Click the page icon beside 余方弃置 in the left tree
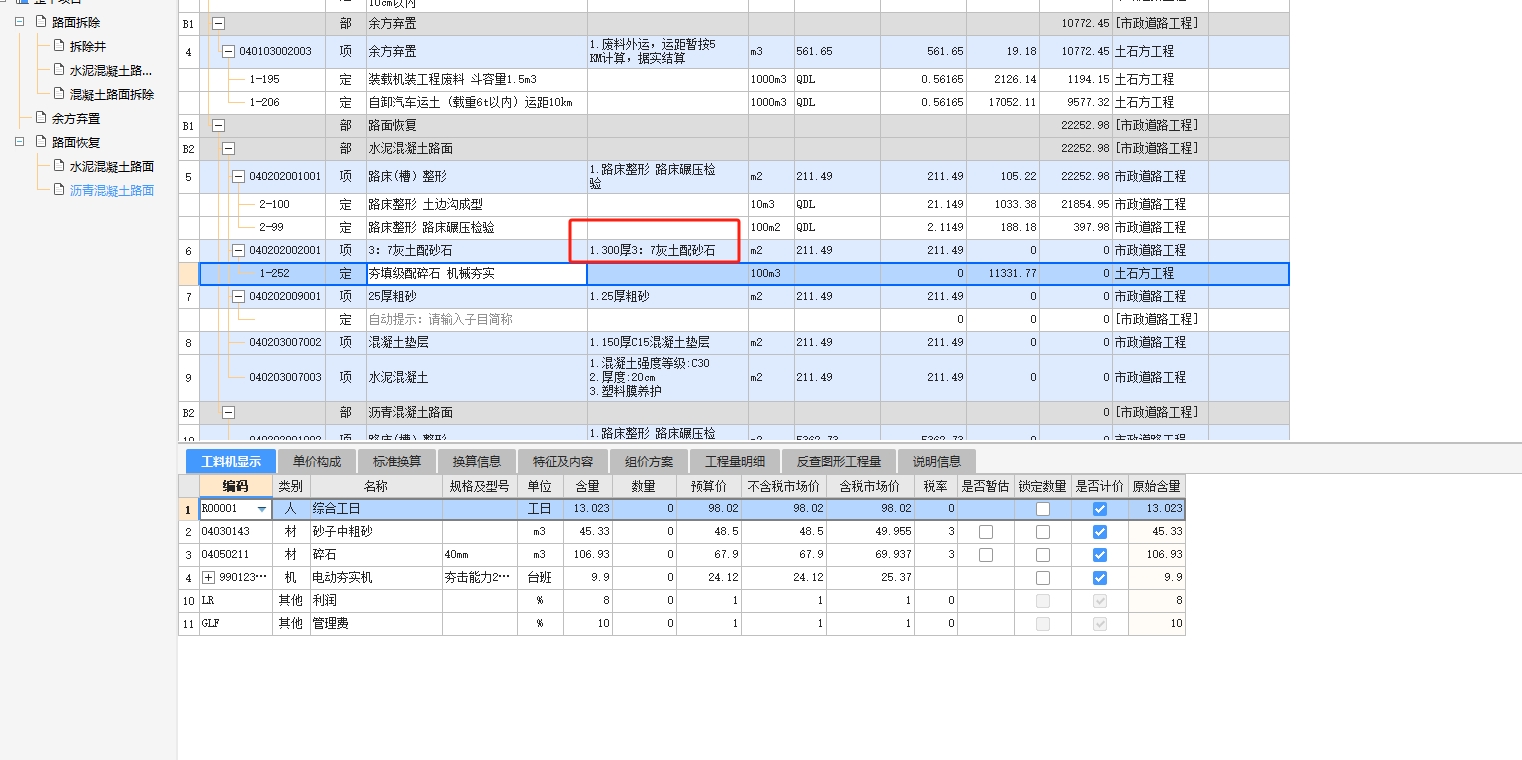 coord(40,118)
